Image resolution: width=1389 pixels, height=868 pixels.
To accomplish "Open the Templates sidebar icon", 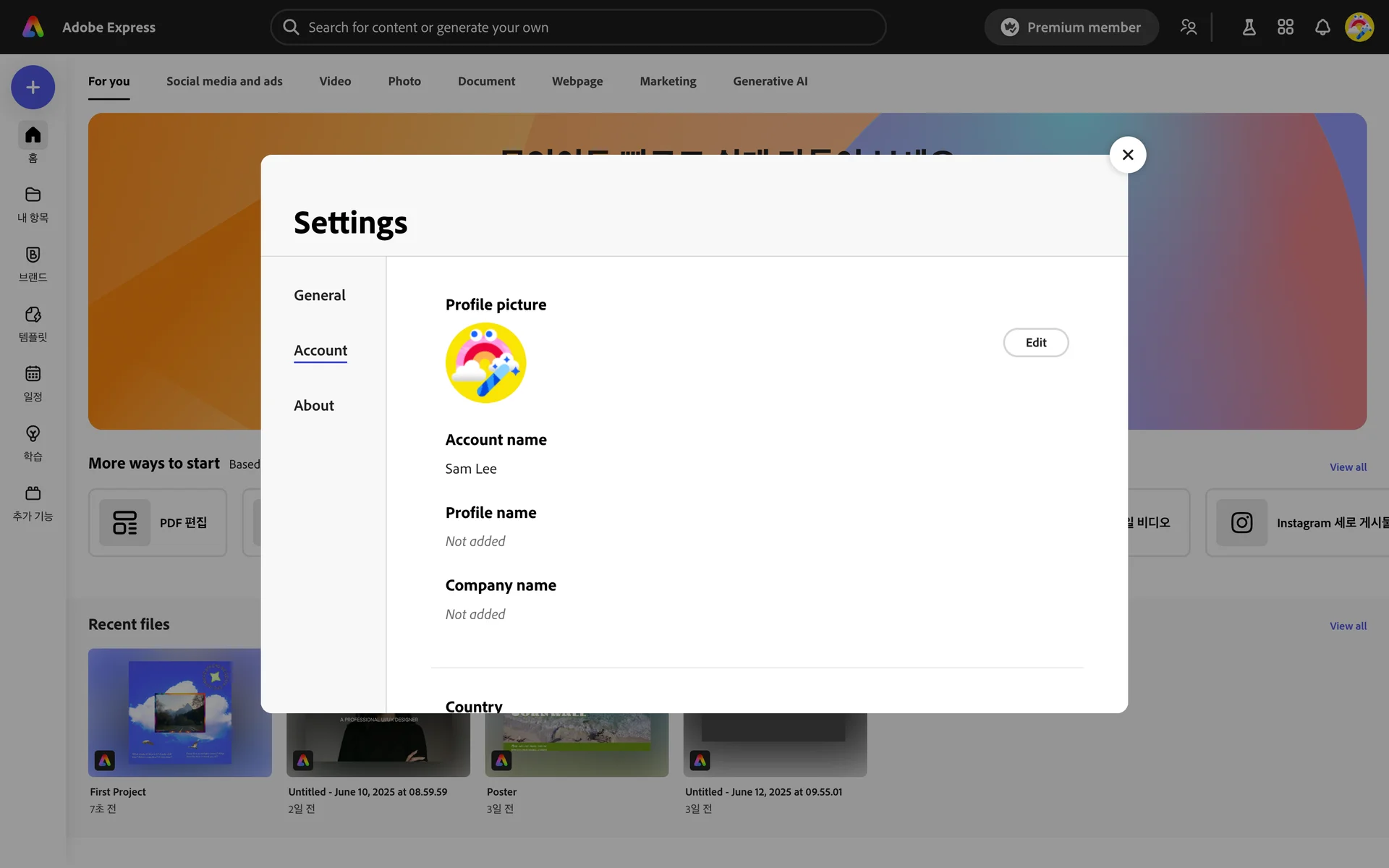I will tap(33, 315).
